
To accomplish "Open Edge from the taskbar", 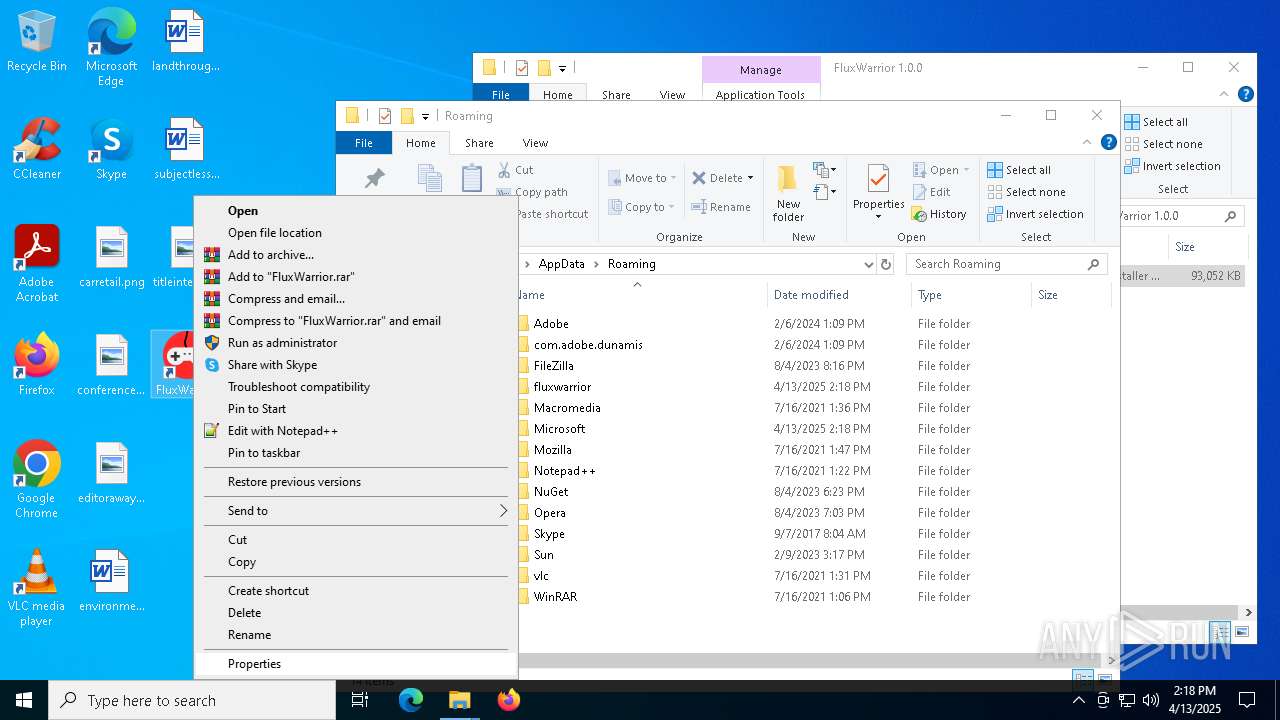I will point(411,700).
